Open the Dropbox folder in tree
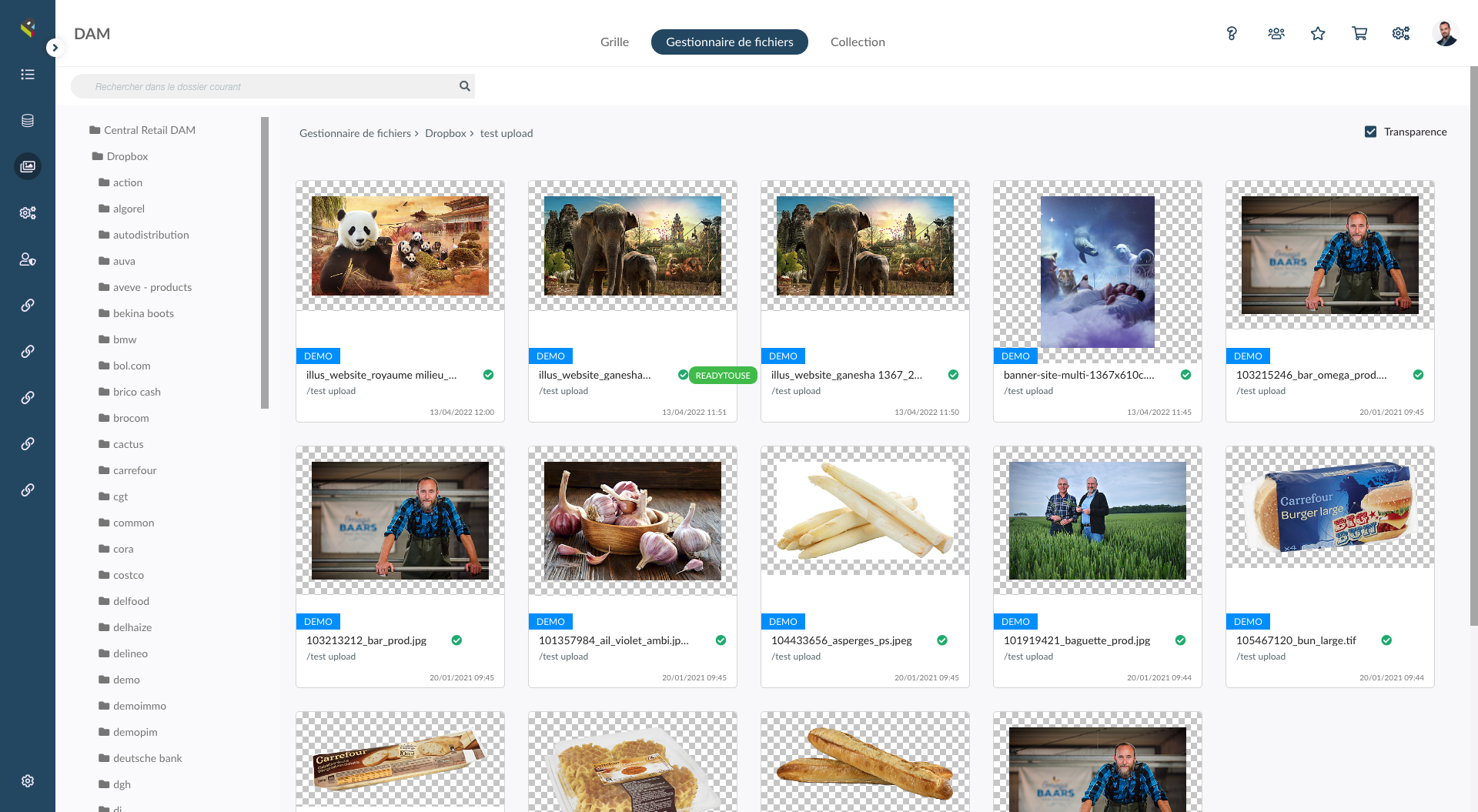Image resolution: width=1478 pixels, height=812 pixels. [120, 156]
